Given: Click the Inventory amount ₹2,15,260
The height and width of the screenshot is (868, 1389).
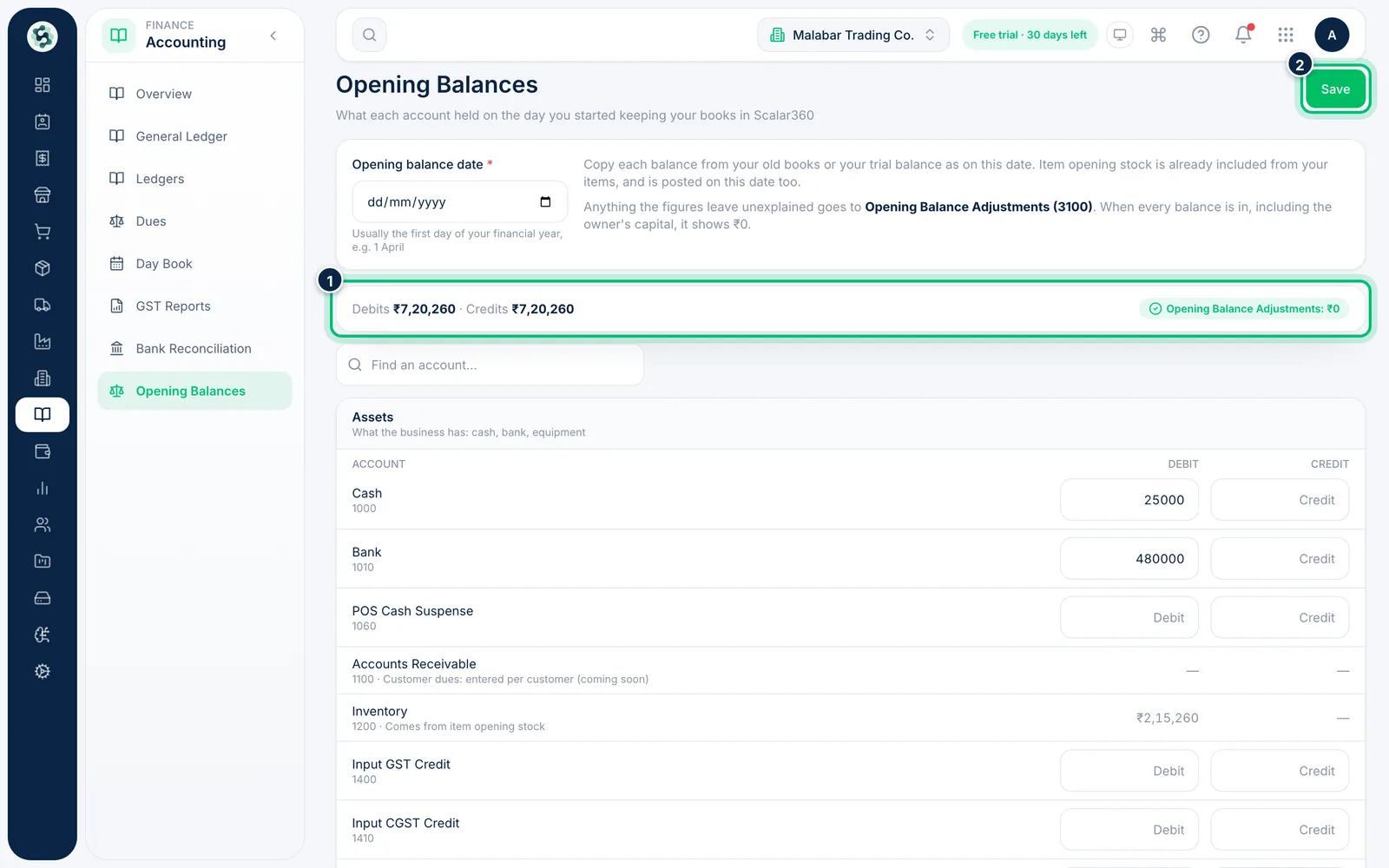Looking at the screenshot, I should tap(1167, 718).
